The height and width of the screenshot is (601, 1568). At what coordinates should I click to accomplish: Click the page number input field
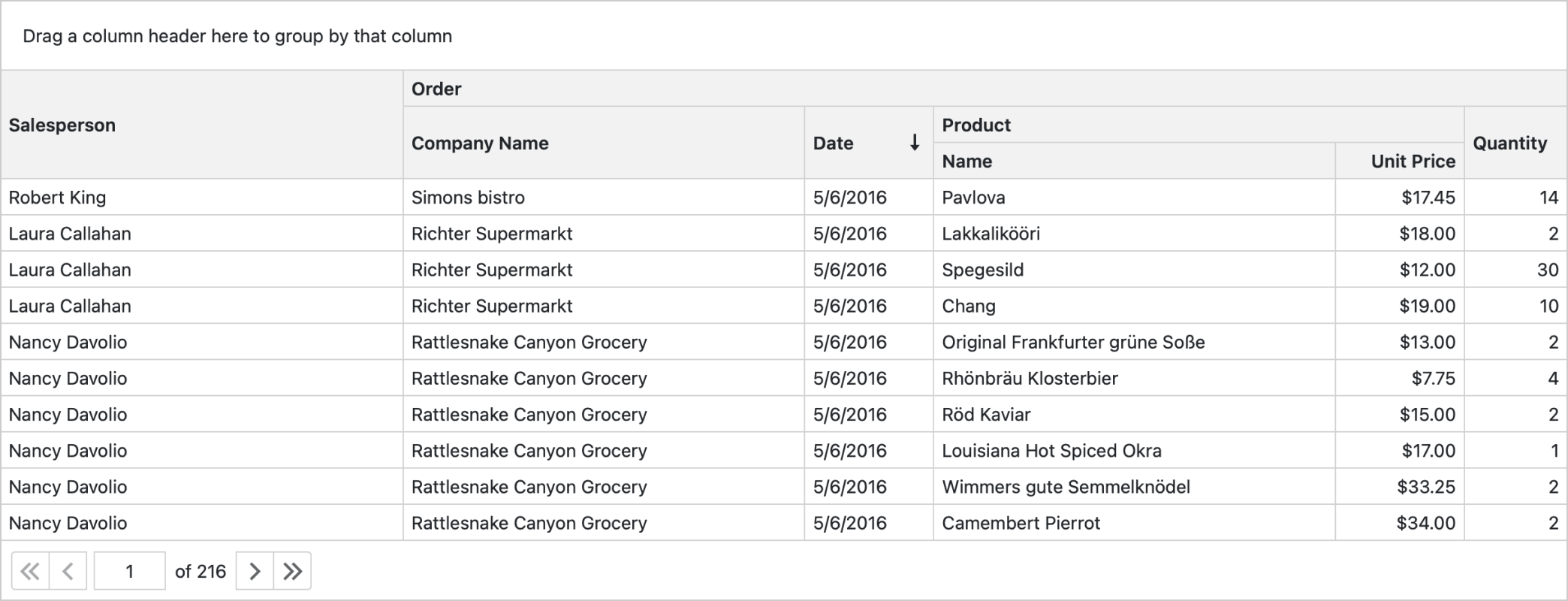point(129,572)
